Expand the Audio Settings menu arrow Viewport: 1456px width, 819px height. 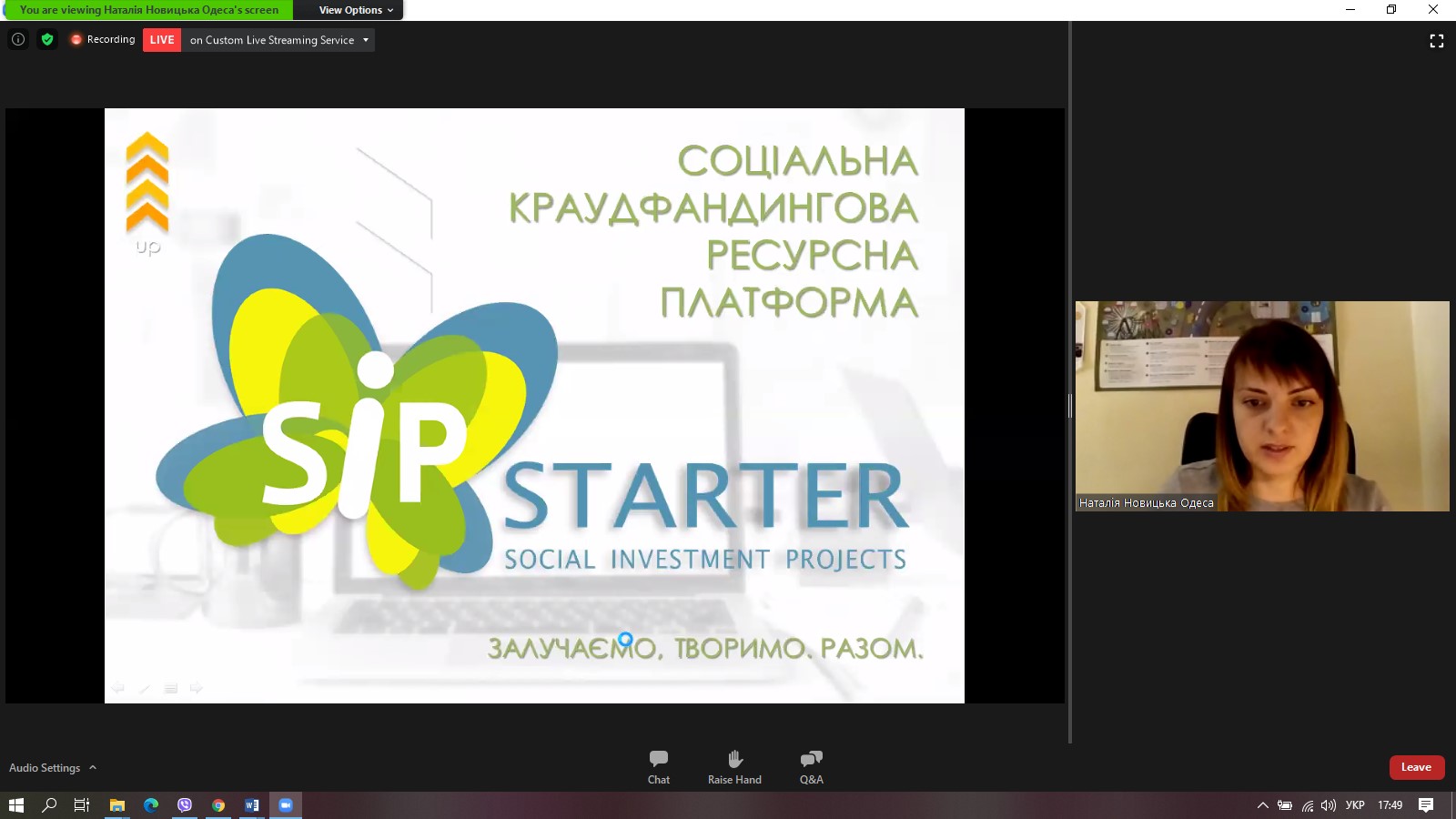coord(93,768)
